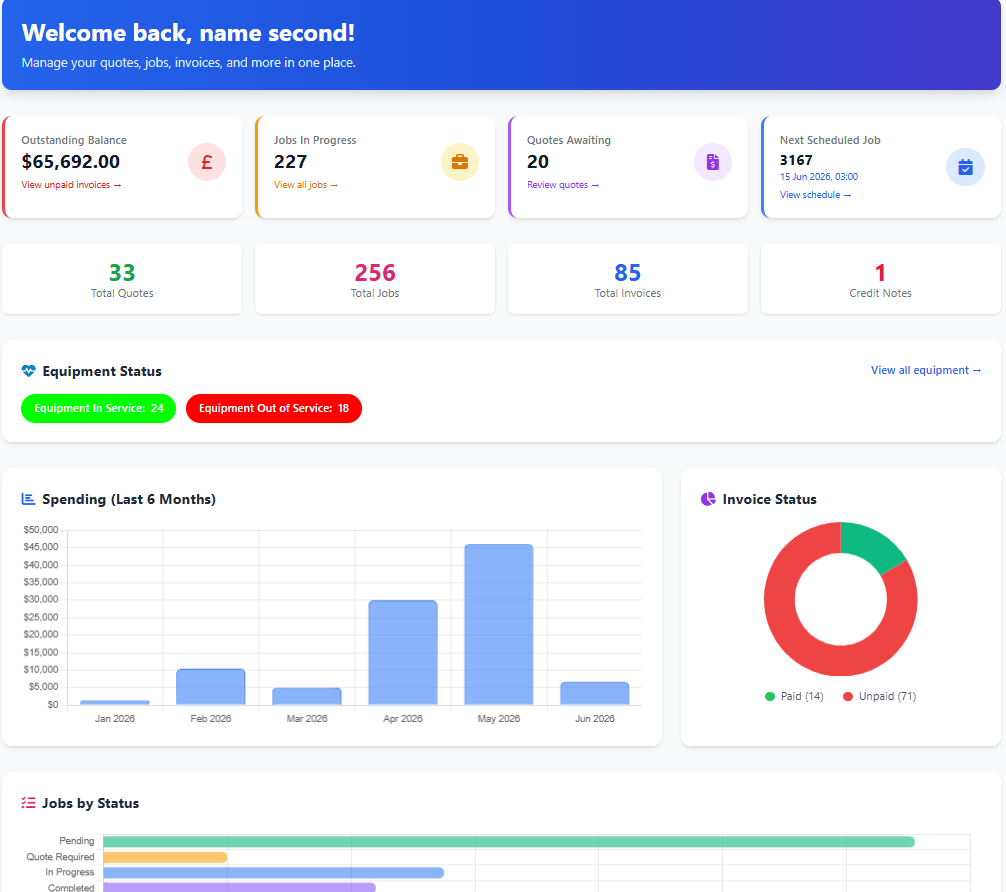Open the 85 Total Invoices card
Screen dimensions: 1006x892
627,279
